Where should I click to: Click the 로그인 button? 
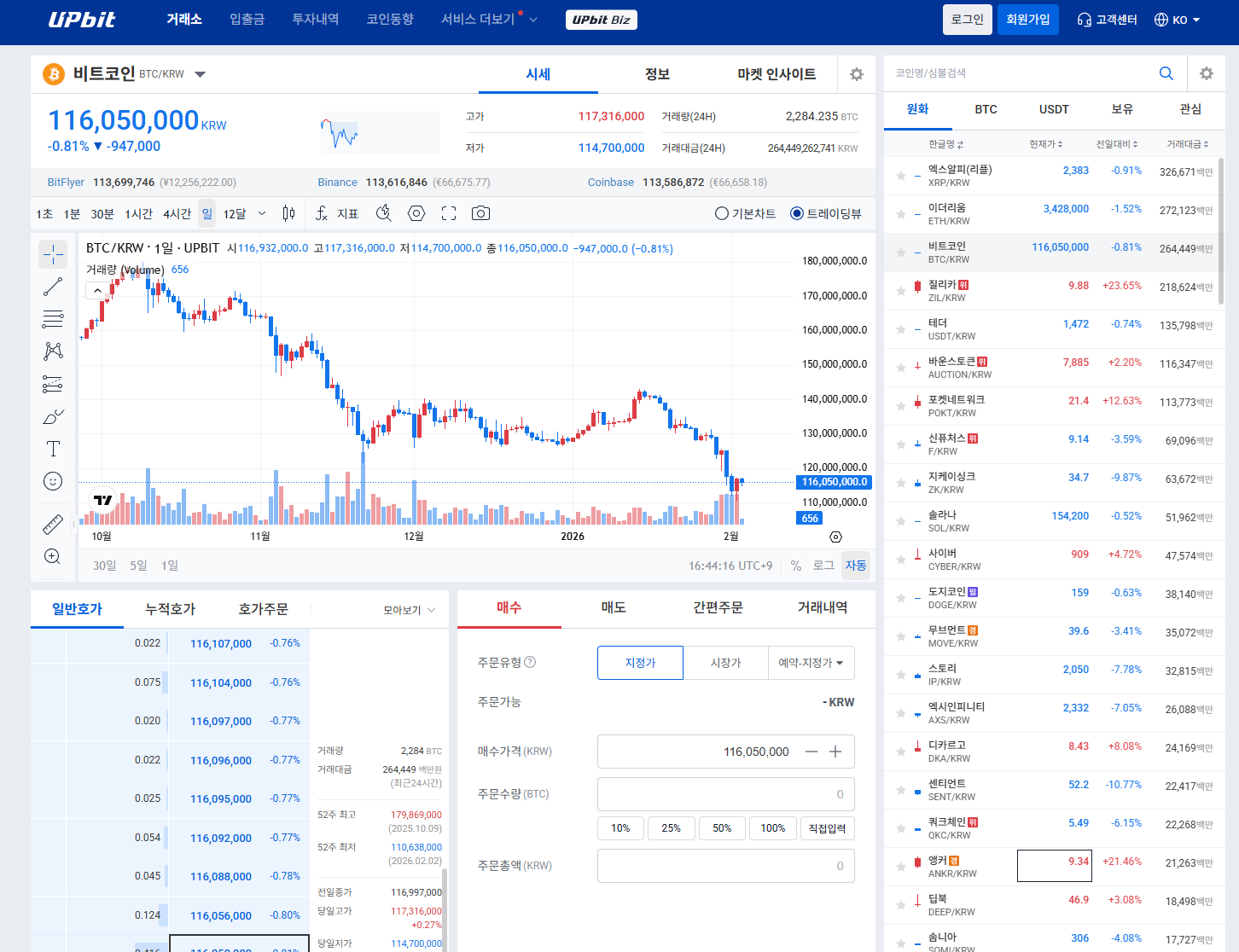tap(968, 20)
